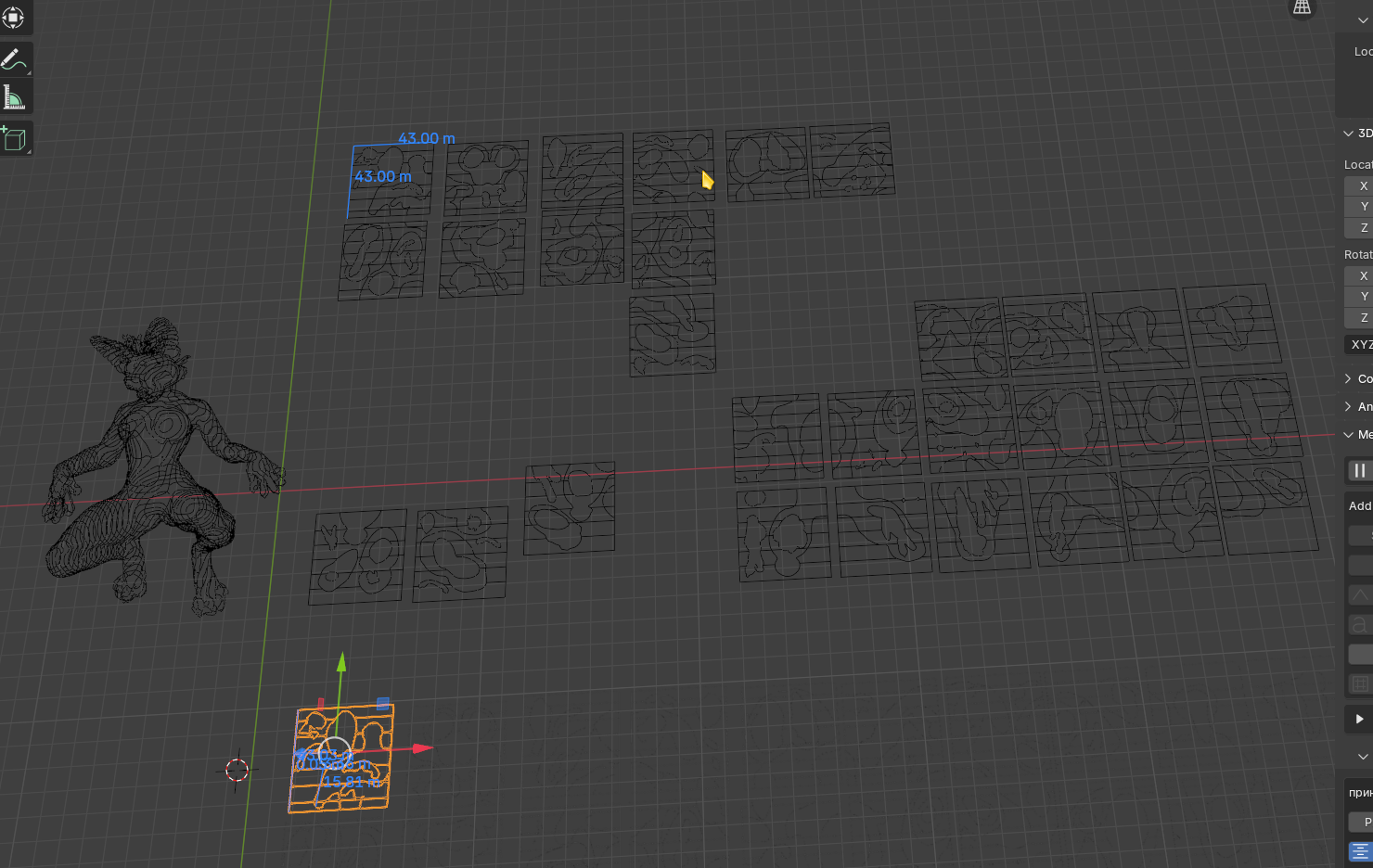The height and width of the screenshot is (868, 1373).
Task: Toggle the chevron above the 'прин' panel
Action: click(1362, 757)
